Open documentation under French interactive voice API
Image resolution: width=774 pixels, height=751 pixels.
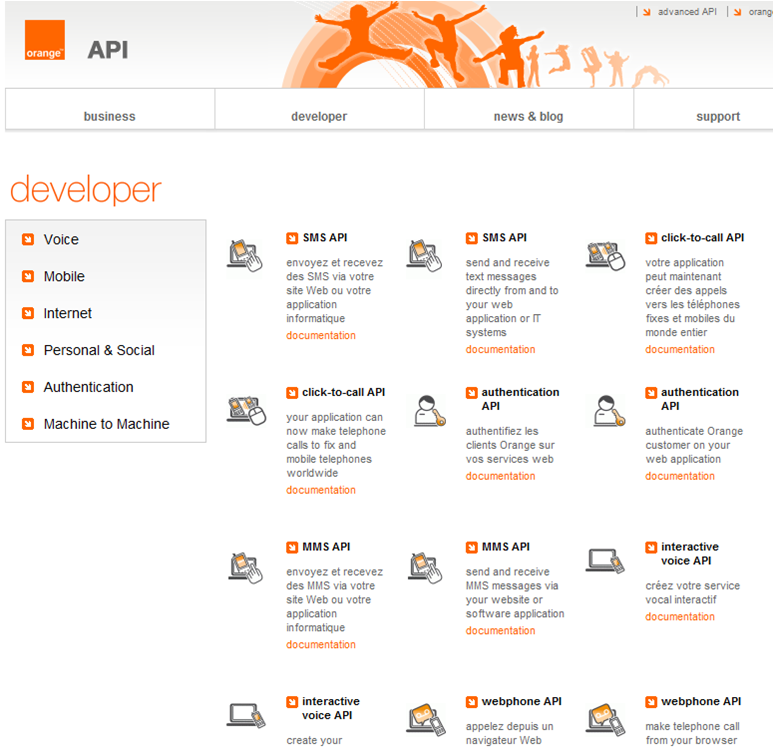[x=680, y=617]
